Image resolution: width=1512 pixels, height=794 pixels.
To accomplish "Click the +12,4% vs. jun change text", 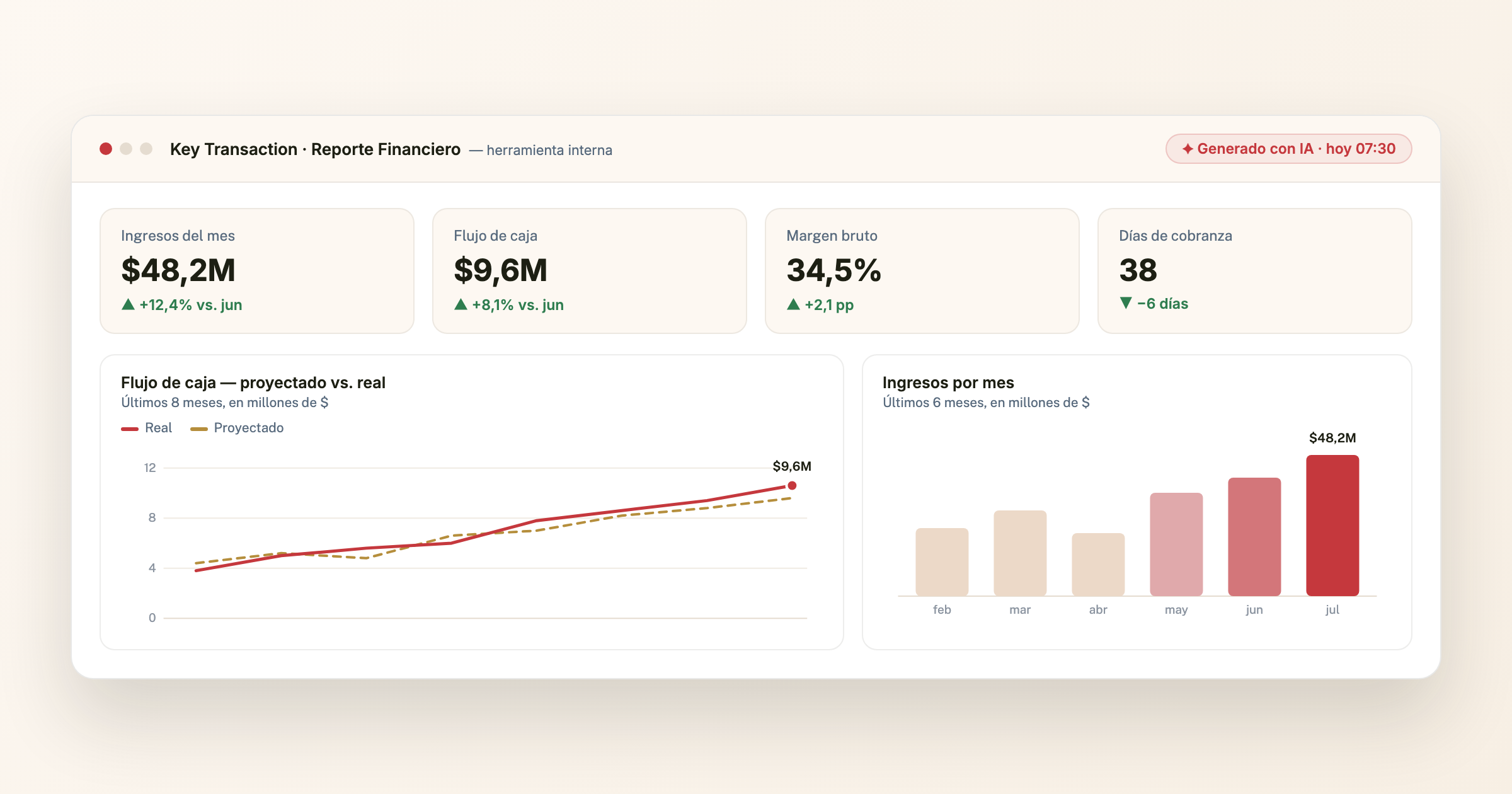I will [191, 305].
